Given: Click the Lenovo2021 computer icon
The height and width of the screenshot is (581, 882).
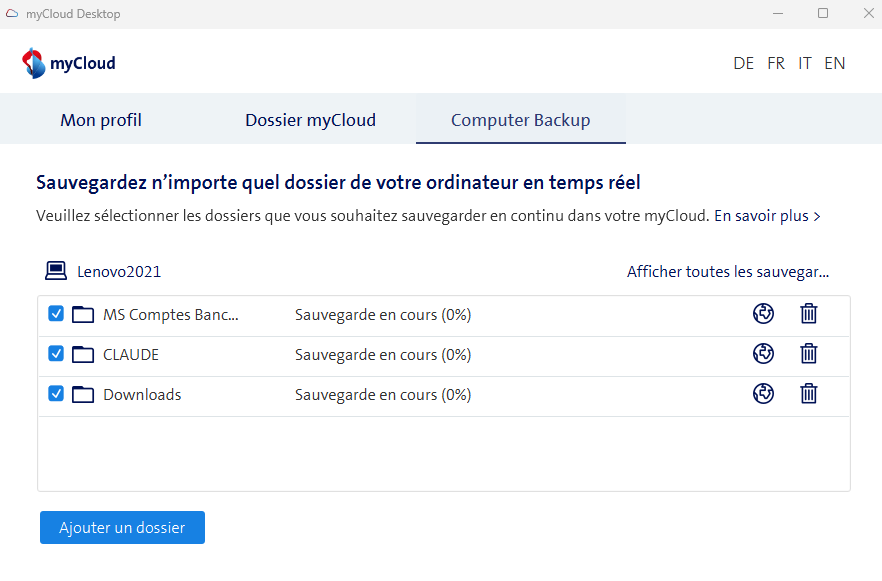Looking at the screenshot, I should tap(56, 271).
